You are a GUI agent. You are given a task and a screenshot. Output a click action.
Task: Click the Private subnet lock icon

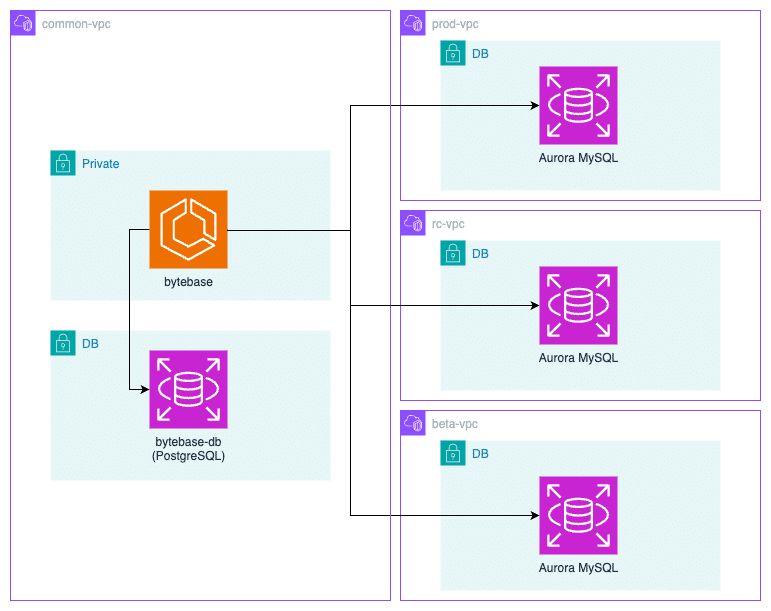pyautogui.click(x=63, y=163)
